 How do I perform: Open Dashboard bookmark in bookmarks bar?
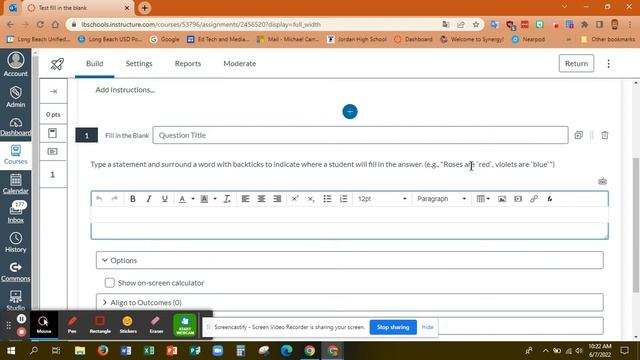[413, 39]
